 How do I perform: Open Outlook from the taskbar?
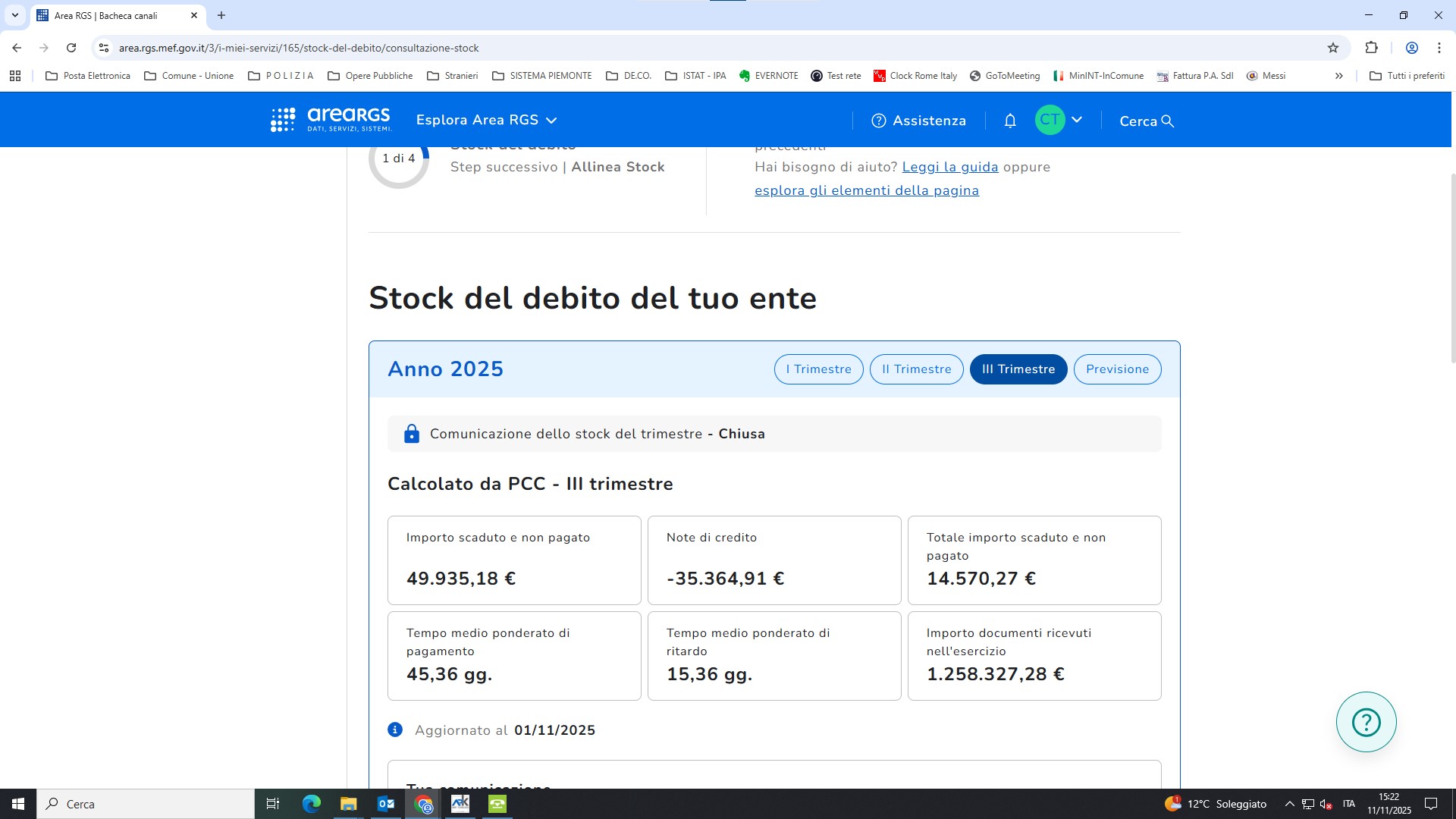[x=385, y=804]
